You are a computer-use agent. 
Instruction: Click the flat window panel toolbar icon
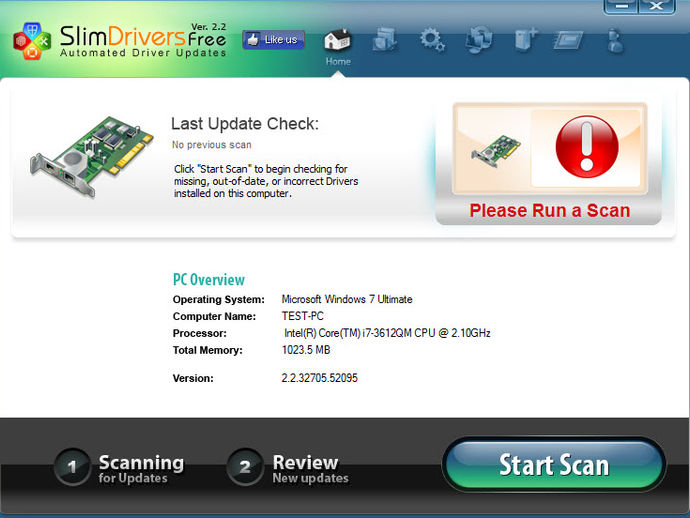(x=568, y=40)
